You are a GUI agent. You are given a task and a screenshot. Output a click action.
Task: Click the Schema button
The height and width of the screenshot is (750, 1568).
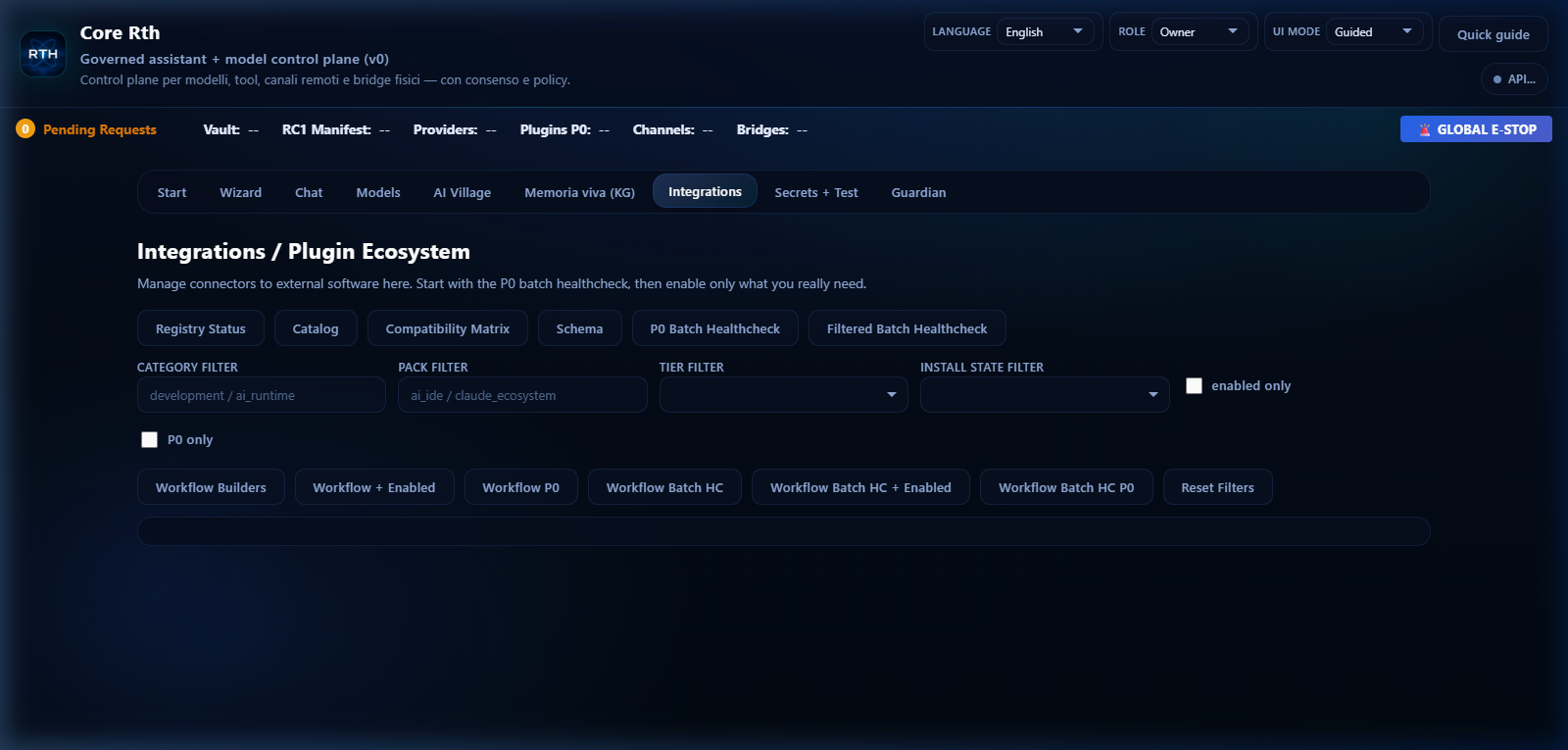(x=579, y=328)
